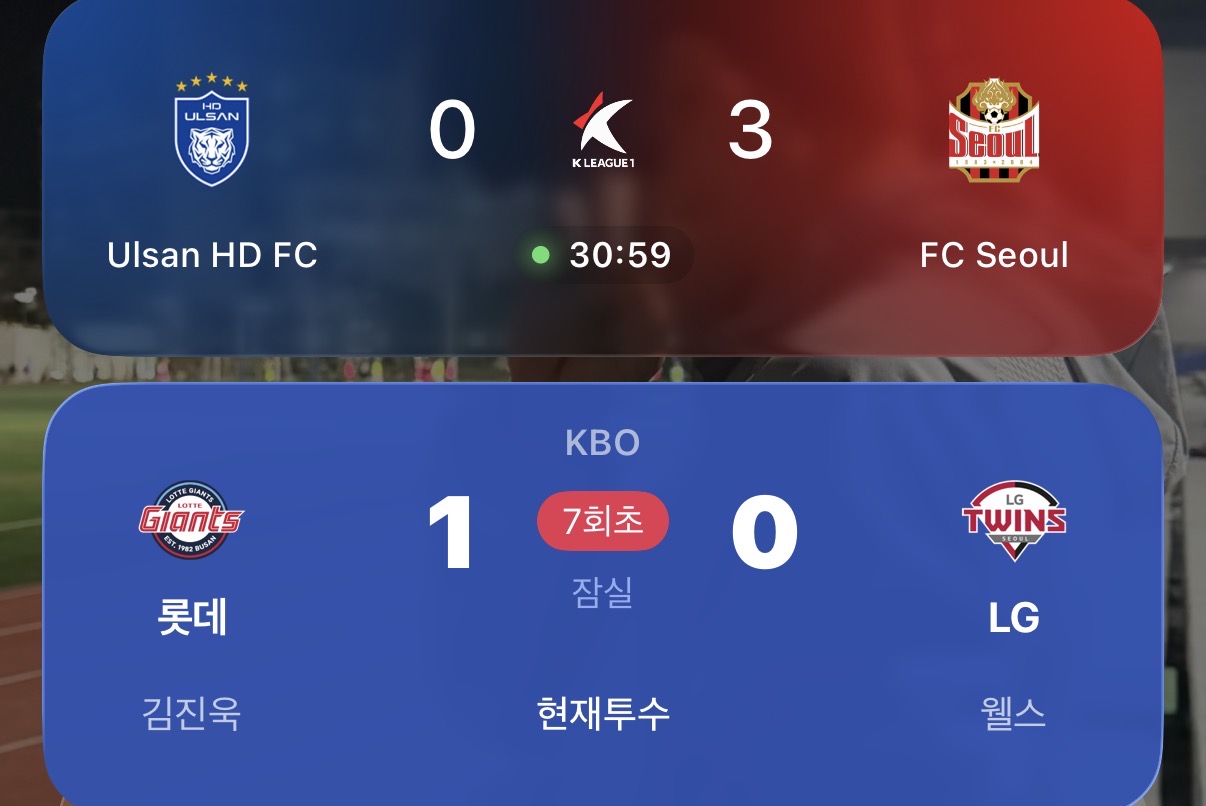Tap FC Seoul's score of 3
Viewport: 1206px width, 806px height.
[750, 131]
